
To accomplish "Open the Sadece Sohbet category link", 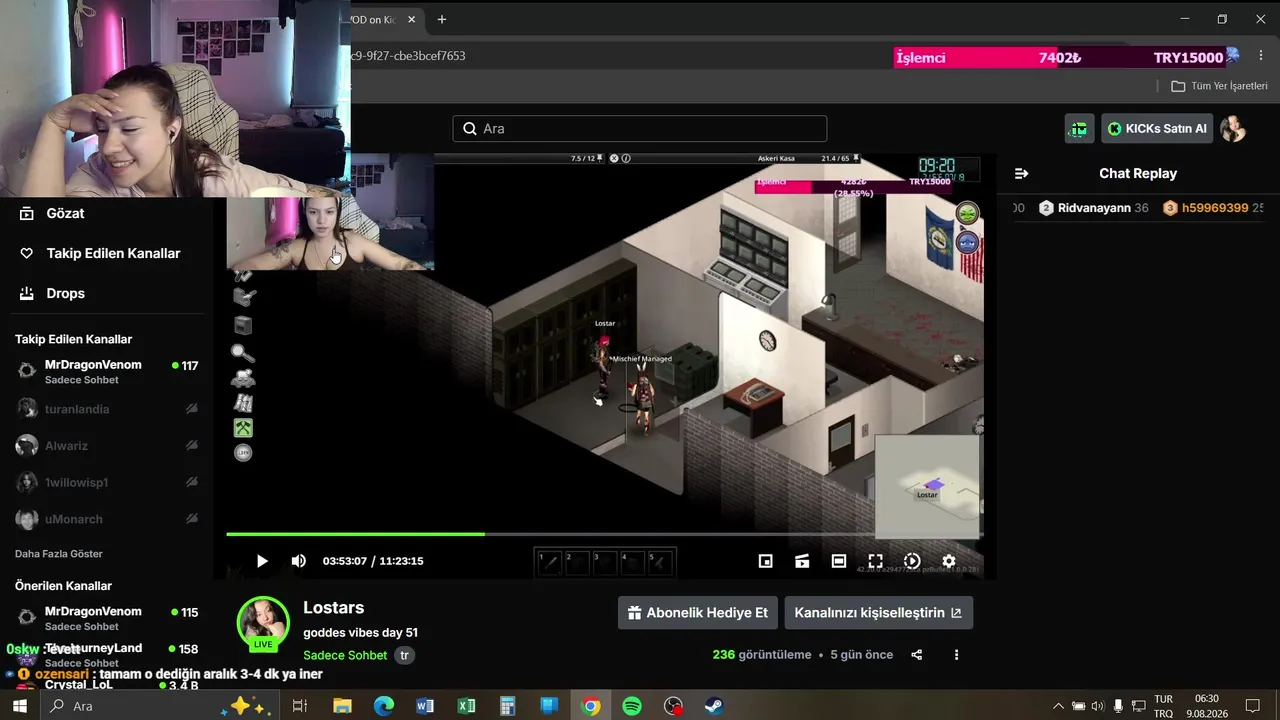I will pyautogui.click(x=345, y=655).
